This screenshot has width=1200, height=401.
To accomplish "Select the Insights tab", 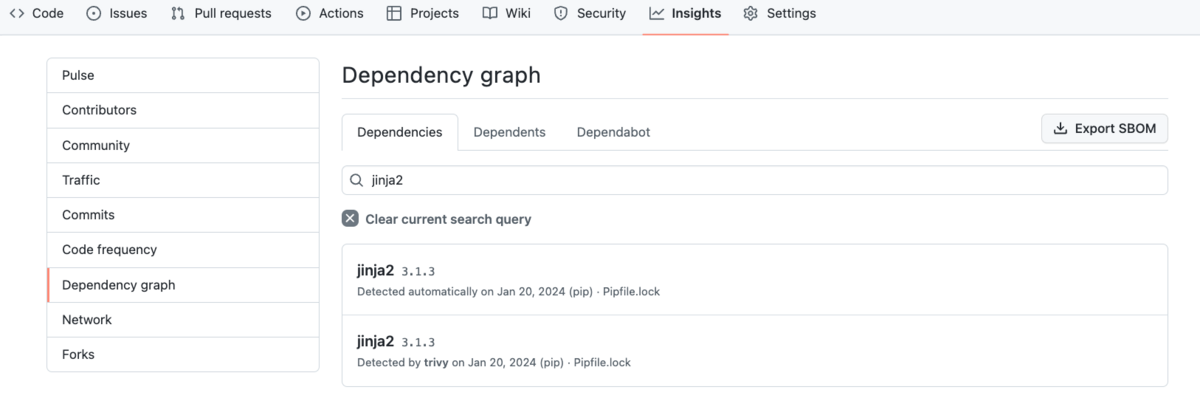I will (685, 14).
